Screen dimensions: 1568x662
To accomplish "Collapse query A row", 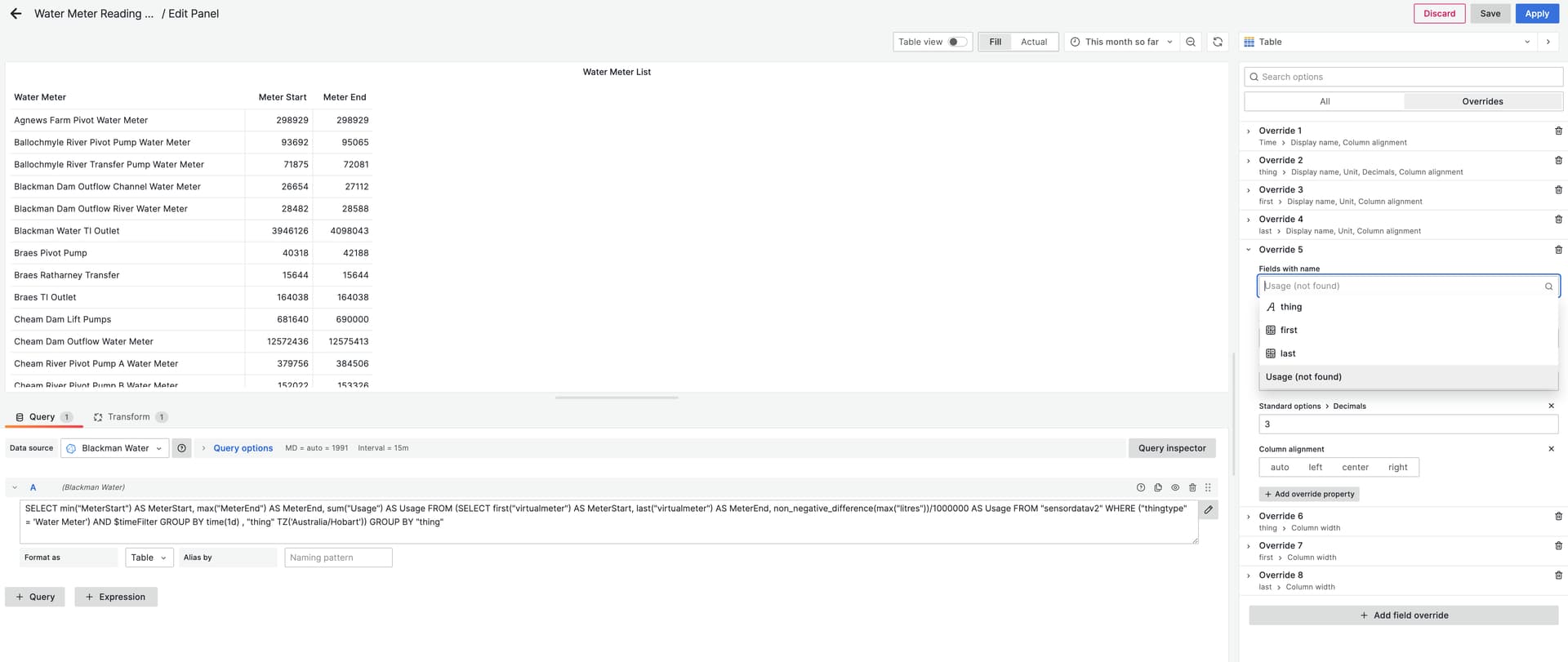I will [x=15, y=487].
